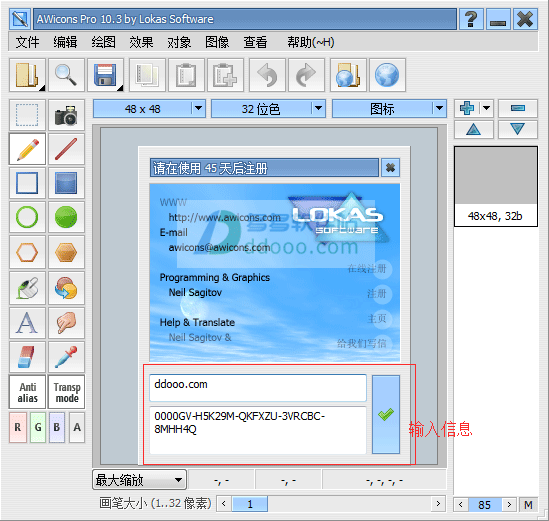549x521 pixels.
Task: Click the brush size slider showing 1
Action: 250,504
